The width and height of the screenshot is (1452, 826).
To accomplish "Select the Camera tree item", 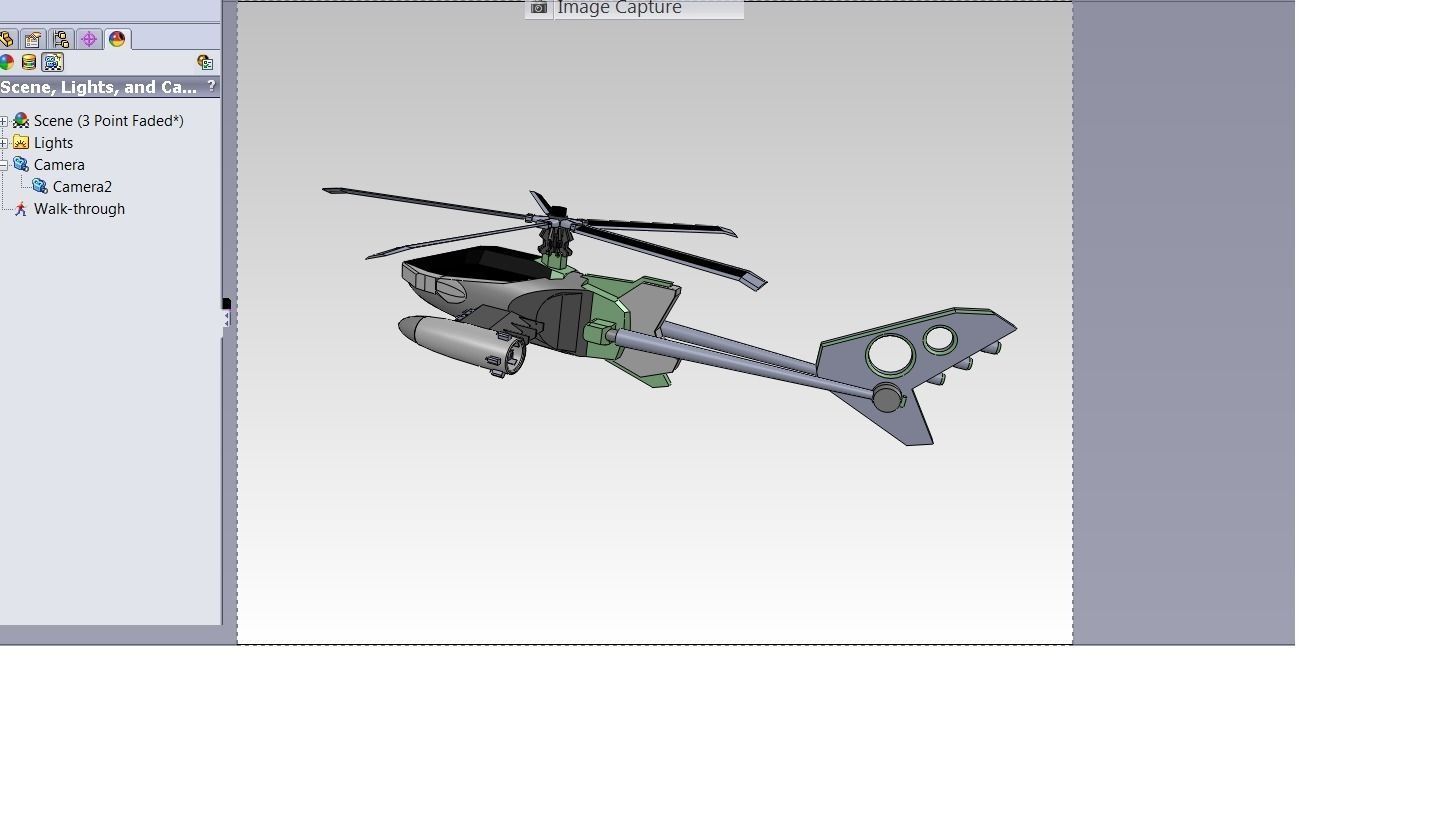I will click(59, 165).
